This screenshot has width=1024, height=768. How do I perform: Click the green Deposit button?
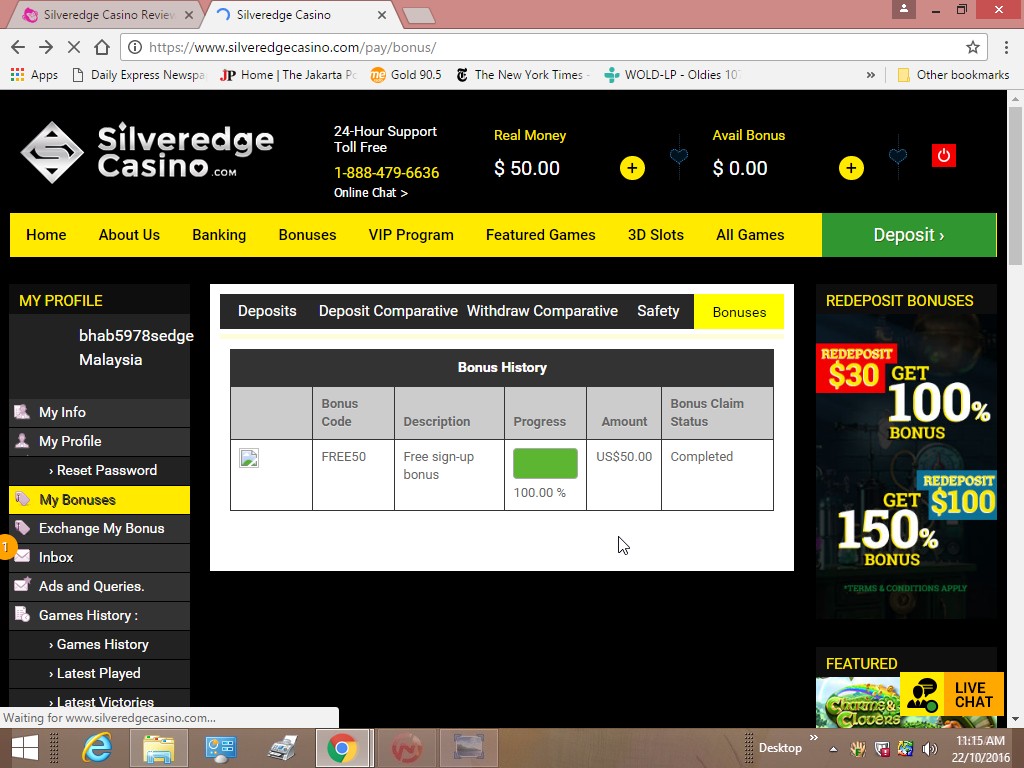coord(908,235)
